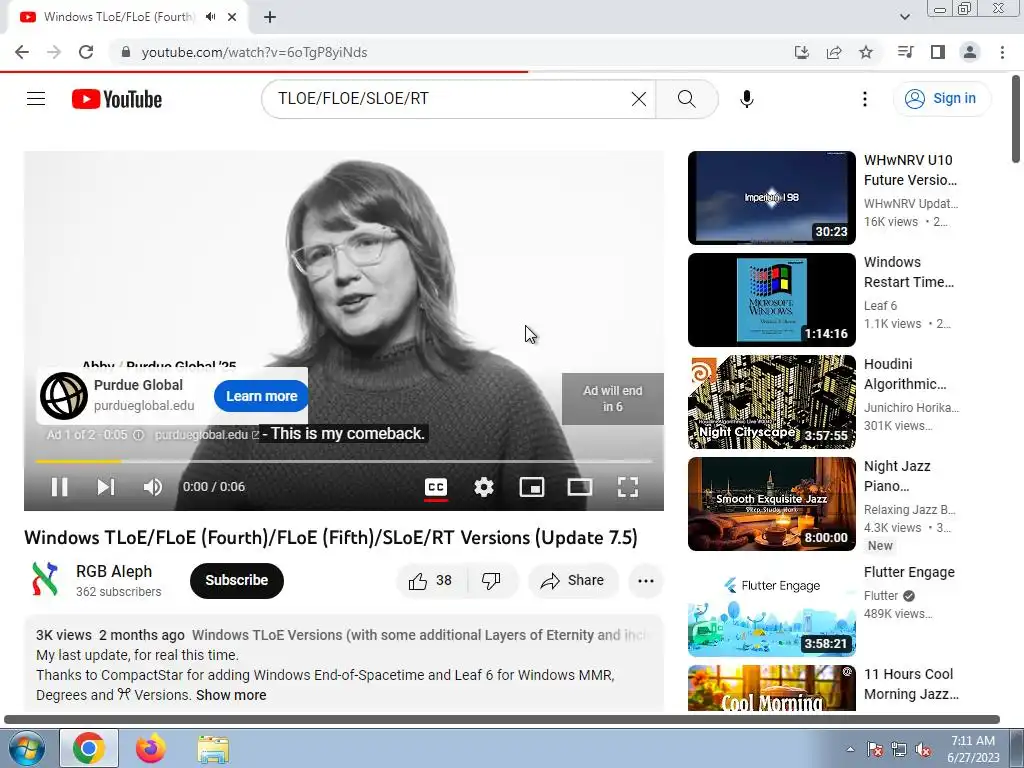Click the search magnifier button
Image resolution: width=1024 pixels, height=768 pixels.
click(686, 99)
